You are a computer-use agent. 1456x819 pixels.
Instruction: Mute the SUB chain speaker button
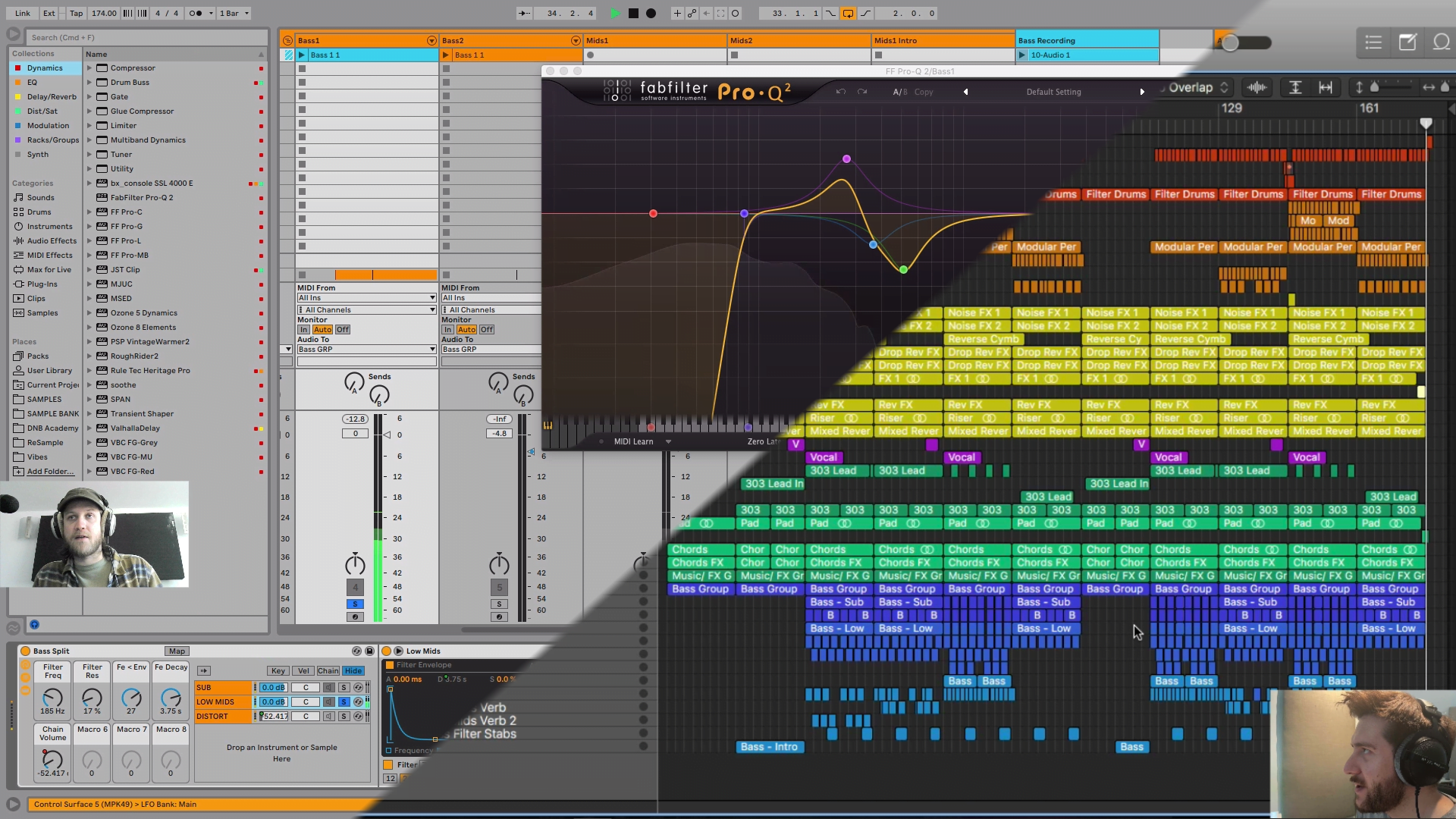pyautogui.click(x=328, y=687)
